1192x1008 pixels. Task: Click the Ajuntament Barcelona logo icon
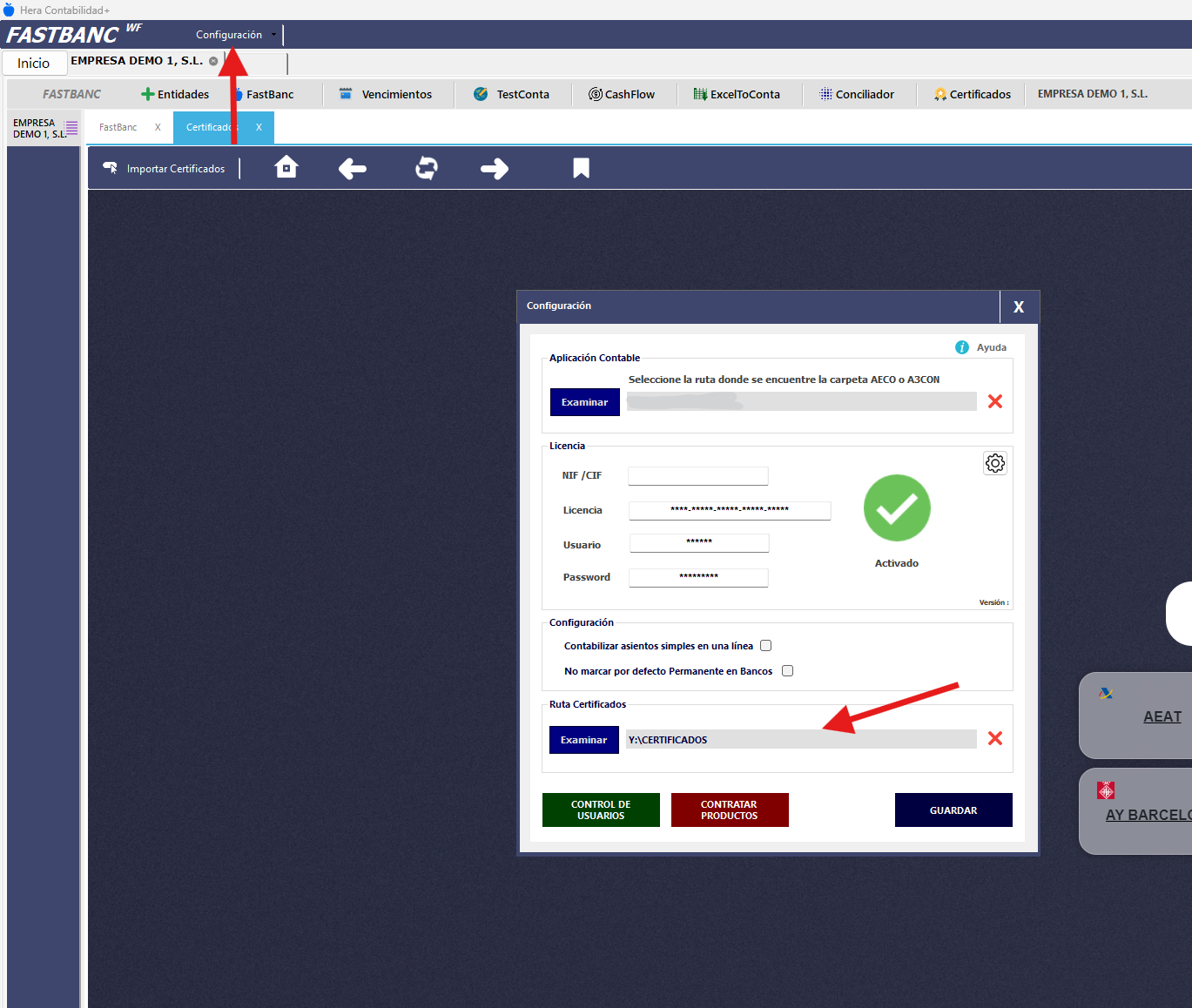coord(1106,790)
